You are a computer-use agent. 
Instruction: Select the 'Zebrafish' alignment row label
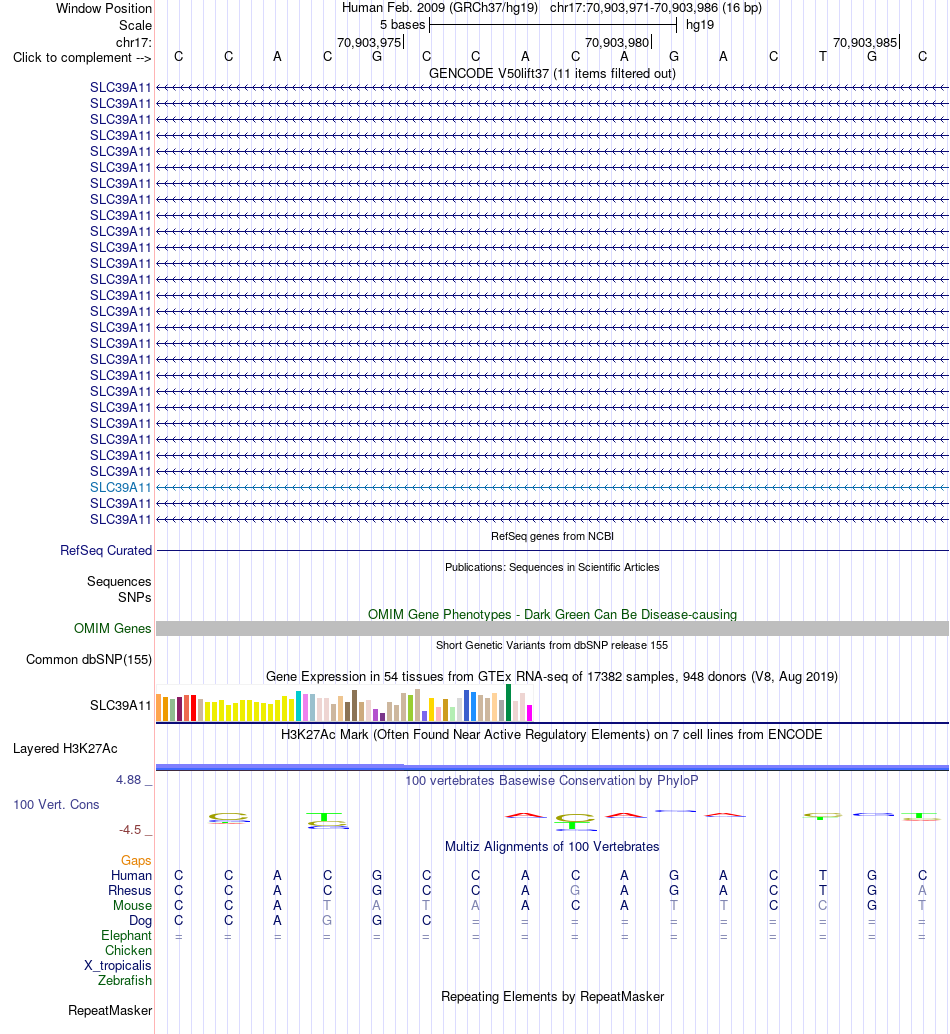(125, 981)
